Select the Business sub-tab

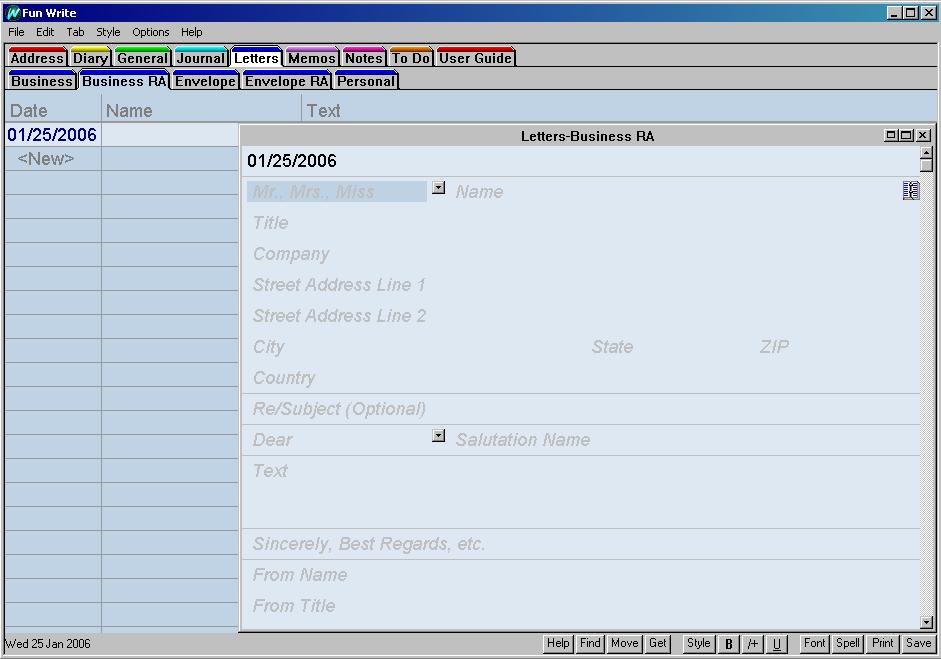click(x=42, y=80)
